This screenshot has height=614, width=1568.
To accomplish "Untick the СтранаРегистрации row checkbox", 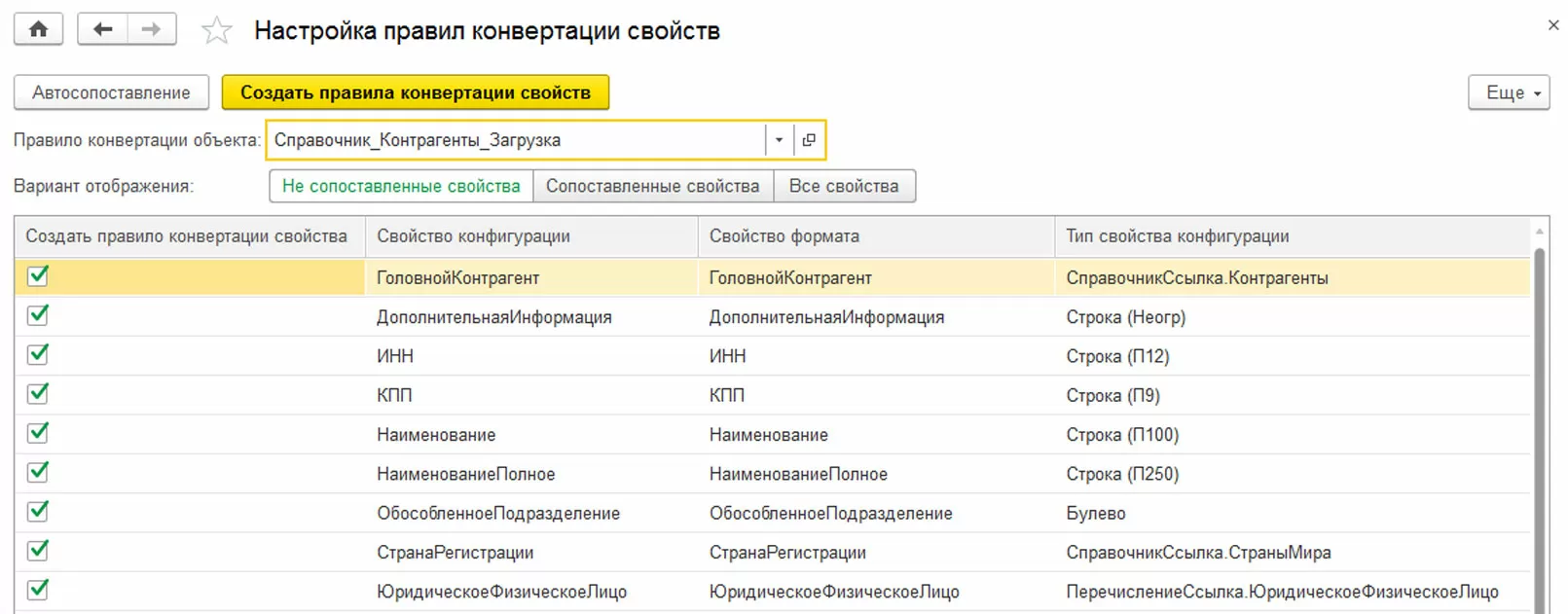I will point(38,551).
